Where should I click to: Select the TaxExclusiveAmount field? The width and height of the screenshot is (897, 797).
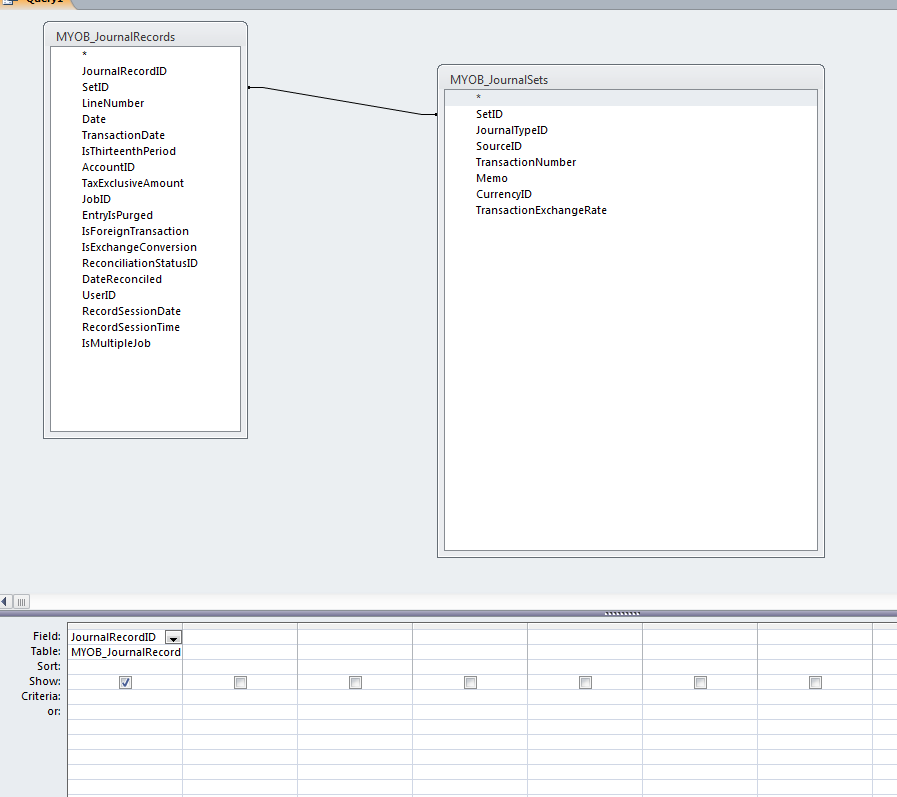[145, 183]
